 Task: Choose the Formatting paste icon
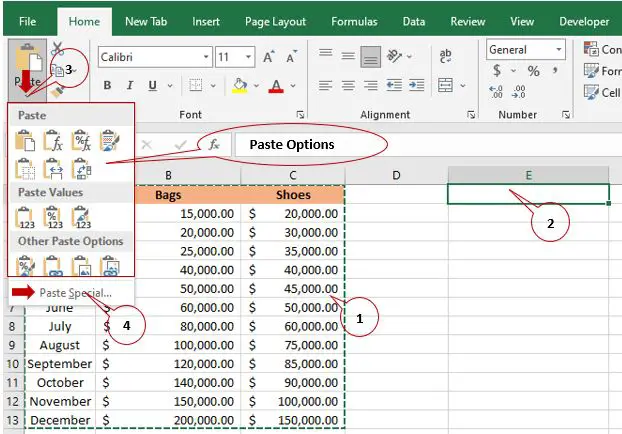coord(25,266)
